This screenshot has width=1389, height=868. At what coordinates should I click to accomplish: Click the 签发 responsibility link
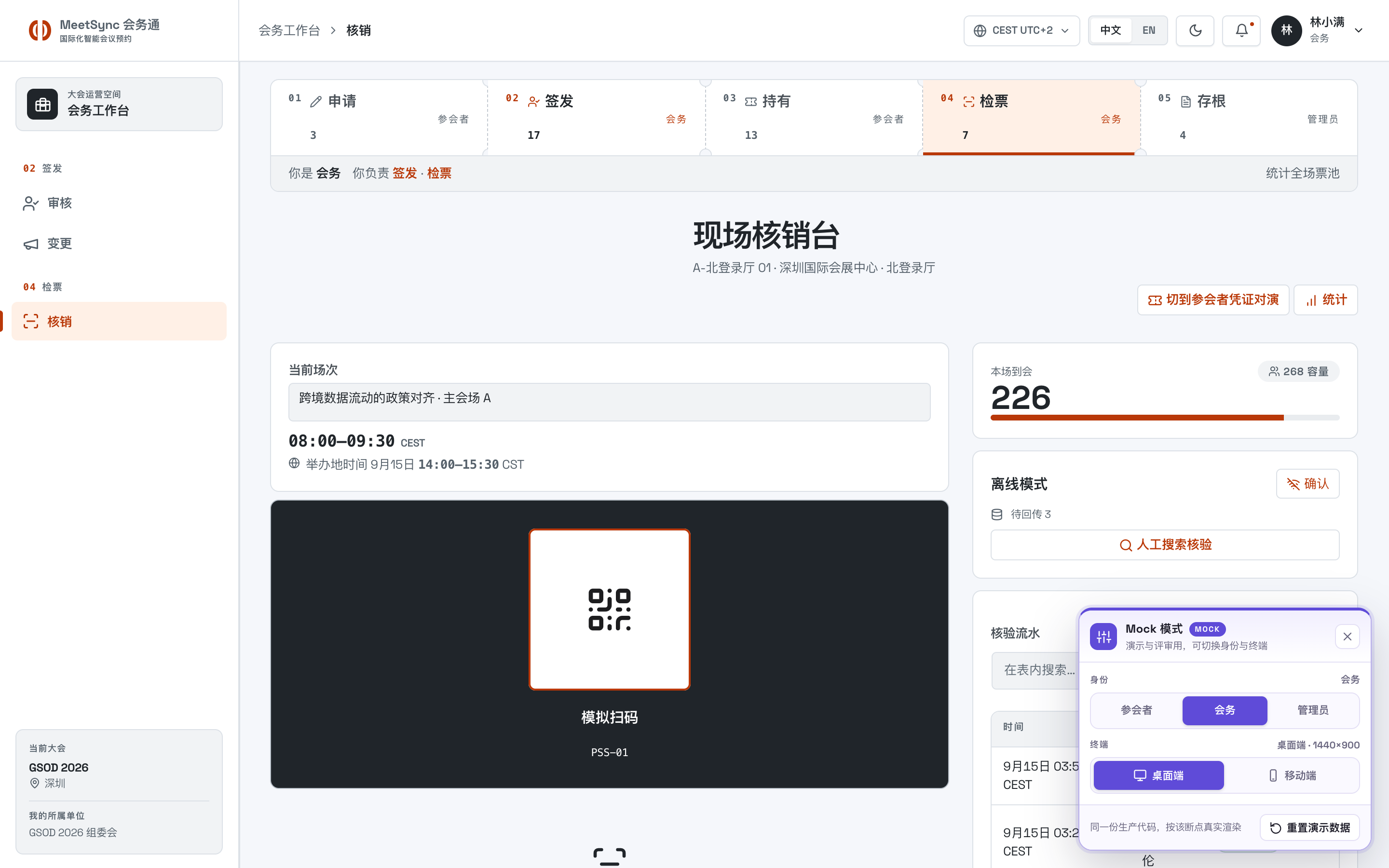click(x=404, y=174)
